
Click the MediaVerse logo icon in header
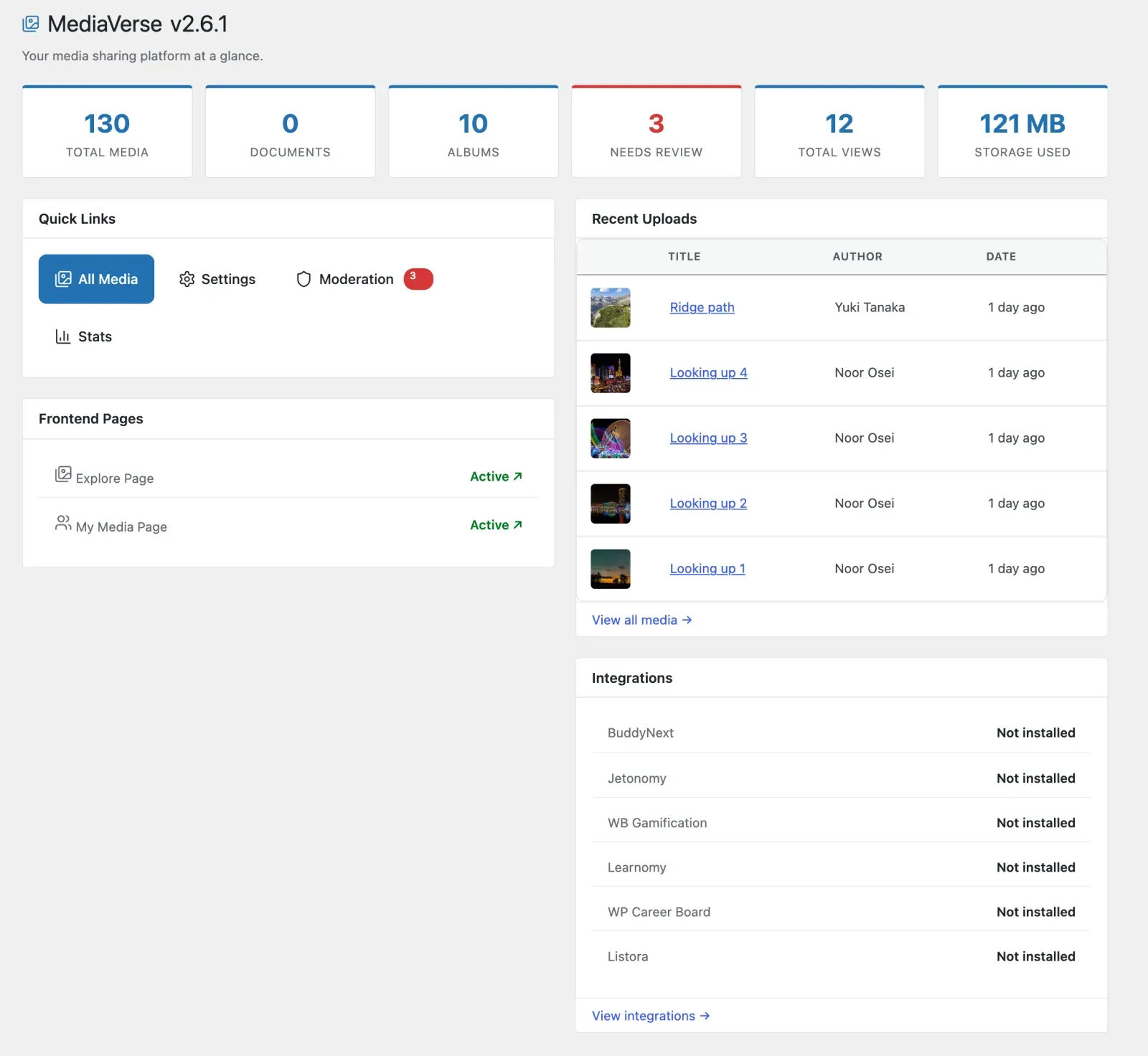pyautogui.click(x=31, y=24)
